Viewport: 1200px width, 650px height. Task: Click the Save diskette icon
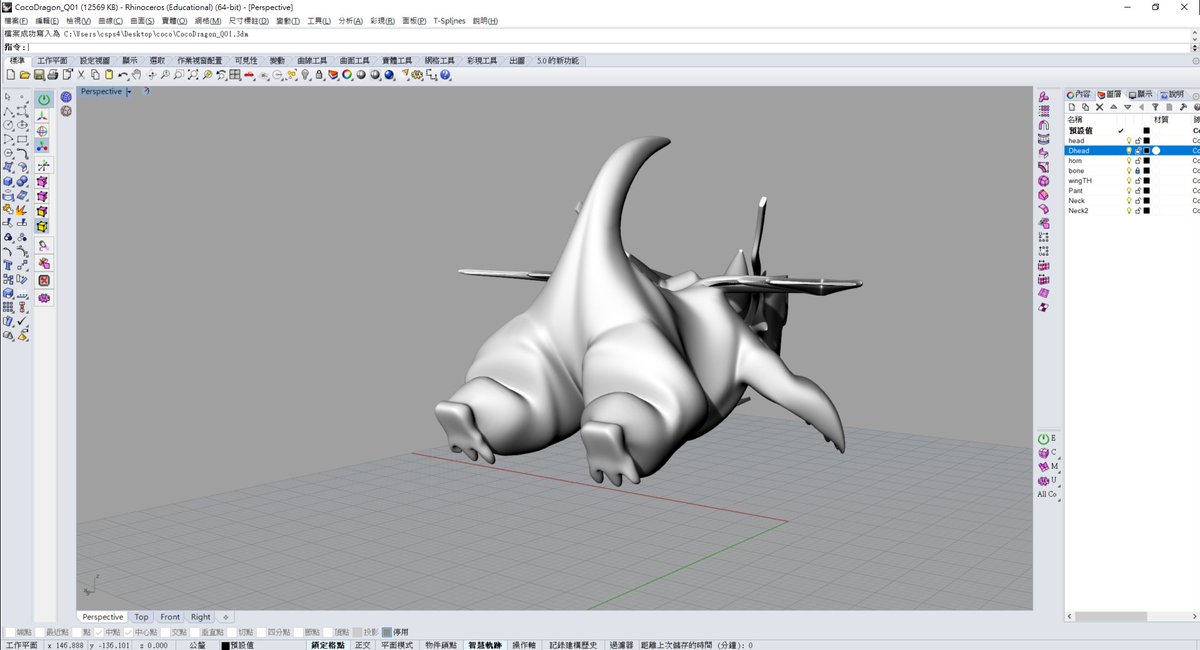tap(38, 74)
